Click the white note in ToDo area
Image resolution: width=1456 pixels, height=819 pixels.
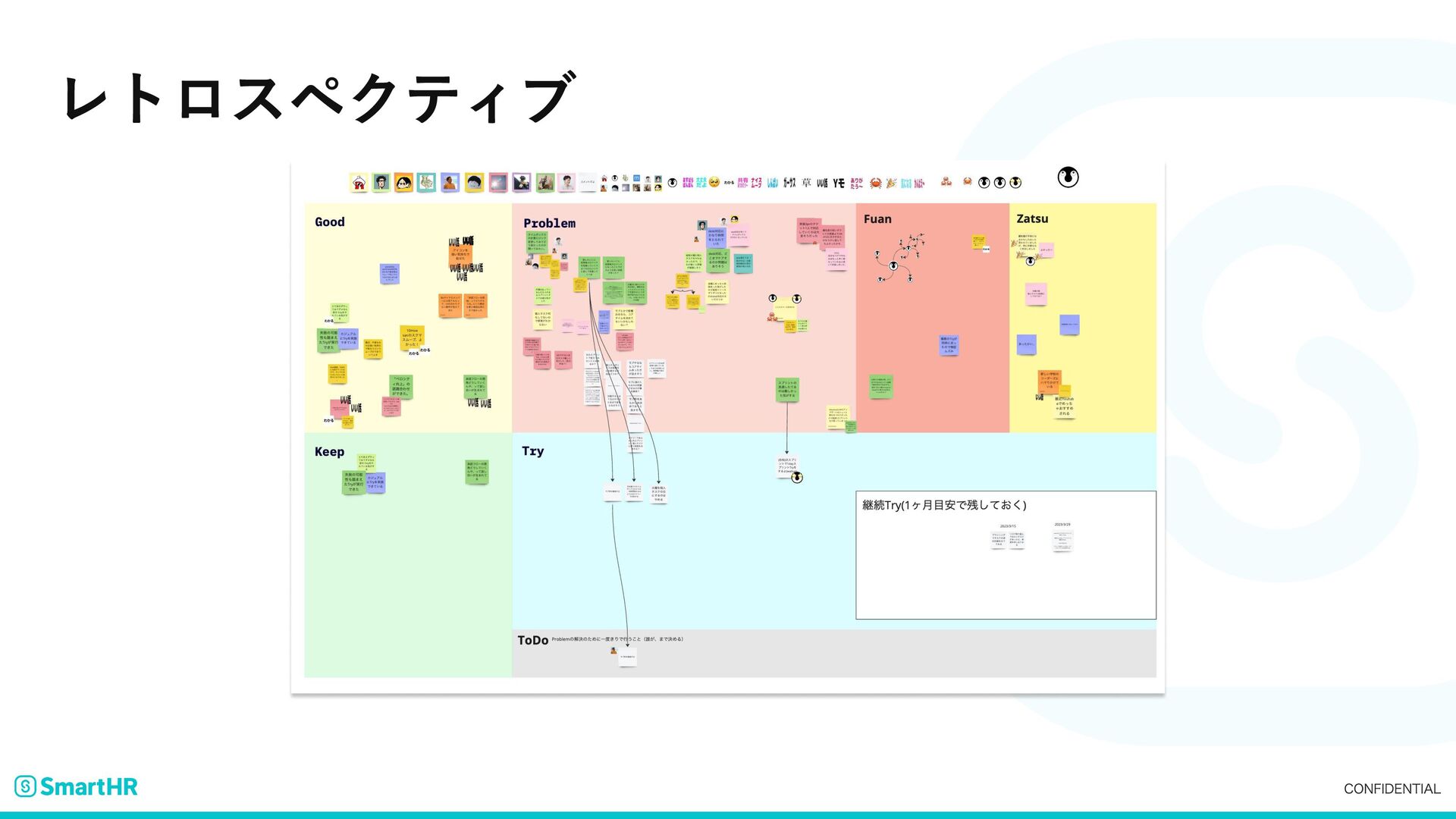click(627, 656)
